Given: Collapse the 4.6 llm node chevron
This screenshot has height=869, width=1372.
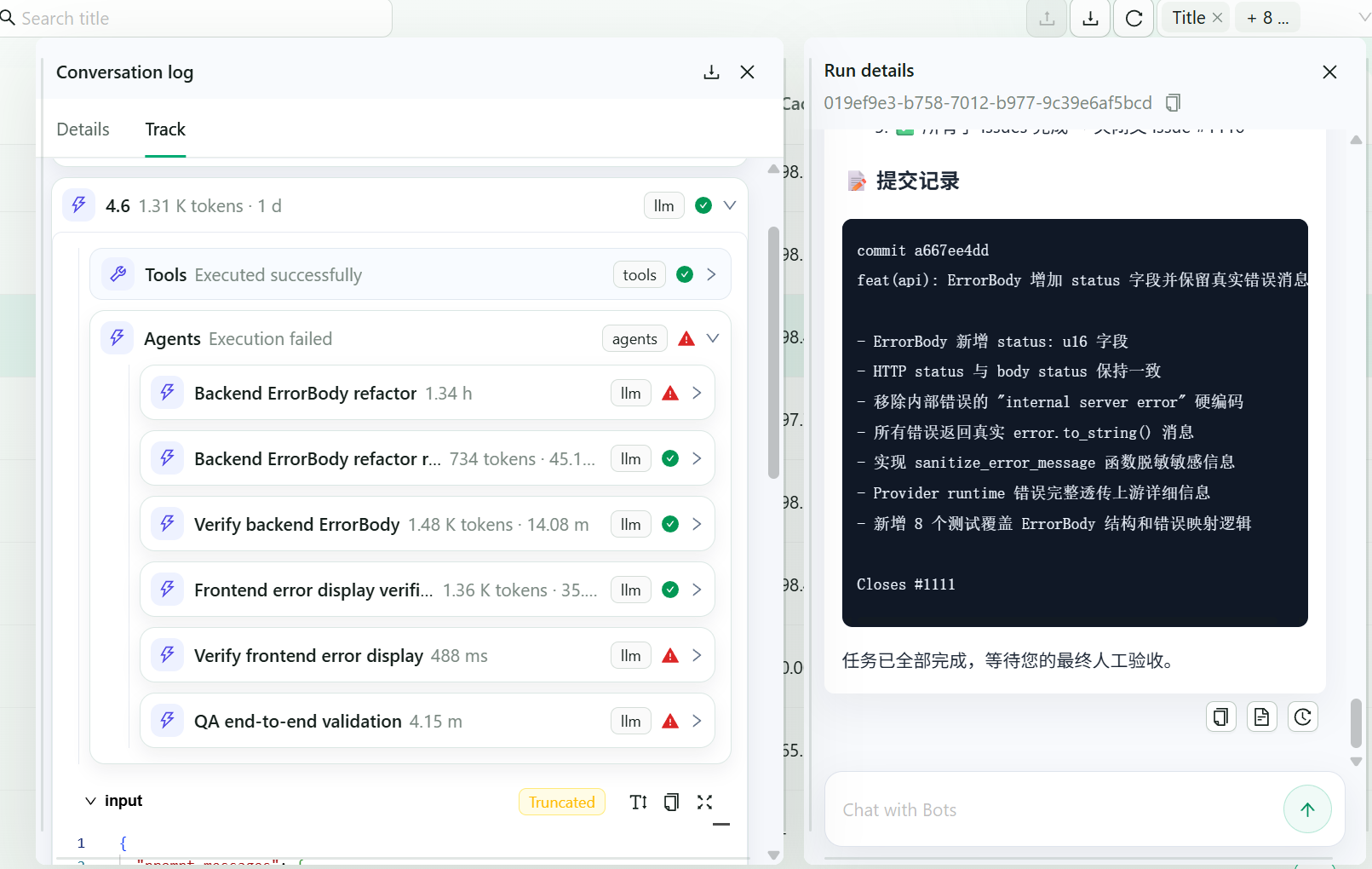Looking at the screenshot, I should [730, 205].
